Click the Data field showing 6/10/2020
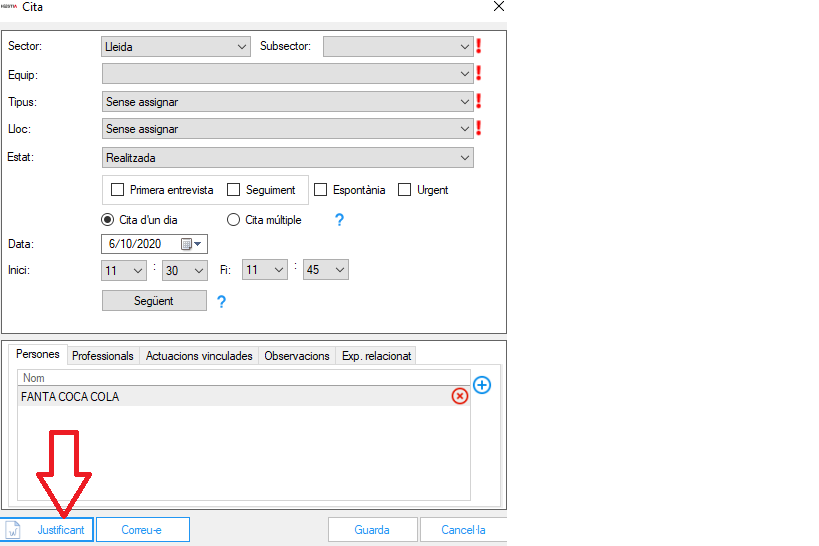The width and height of the screenshot is (819, 546). click(x=140, y=244)
